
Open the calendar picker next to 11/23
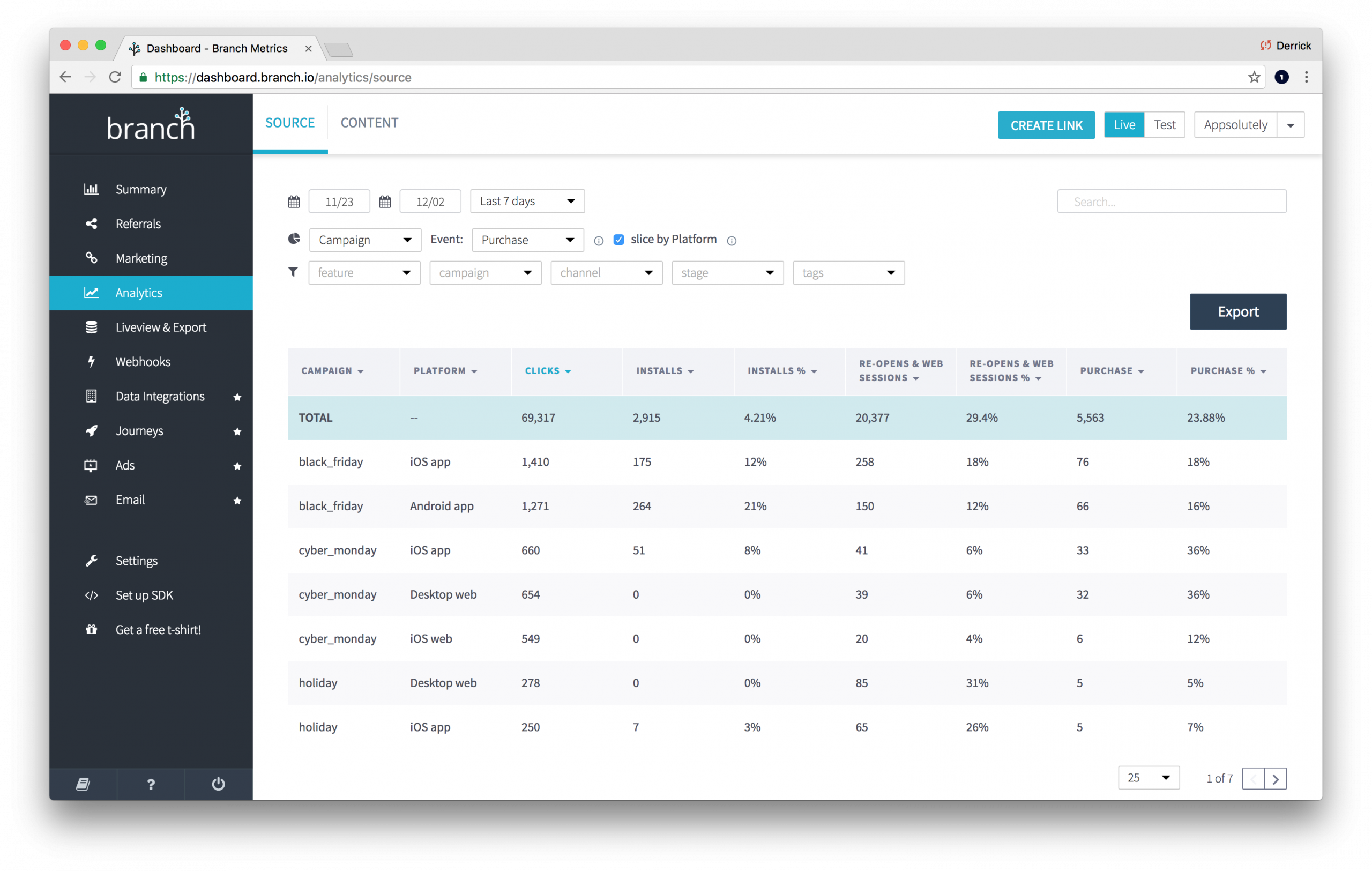coord(294,201)
